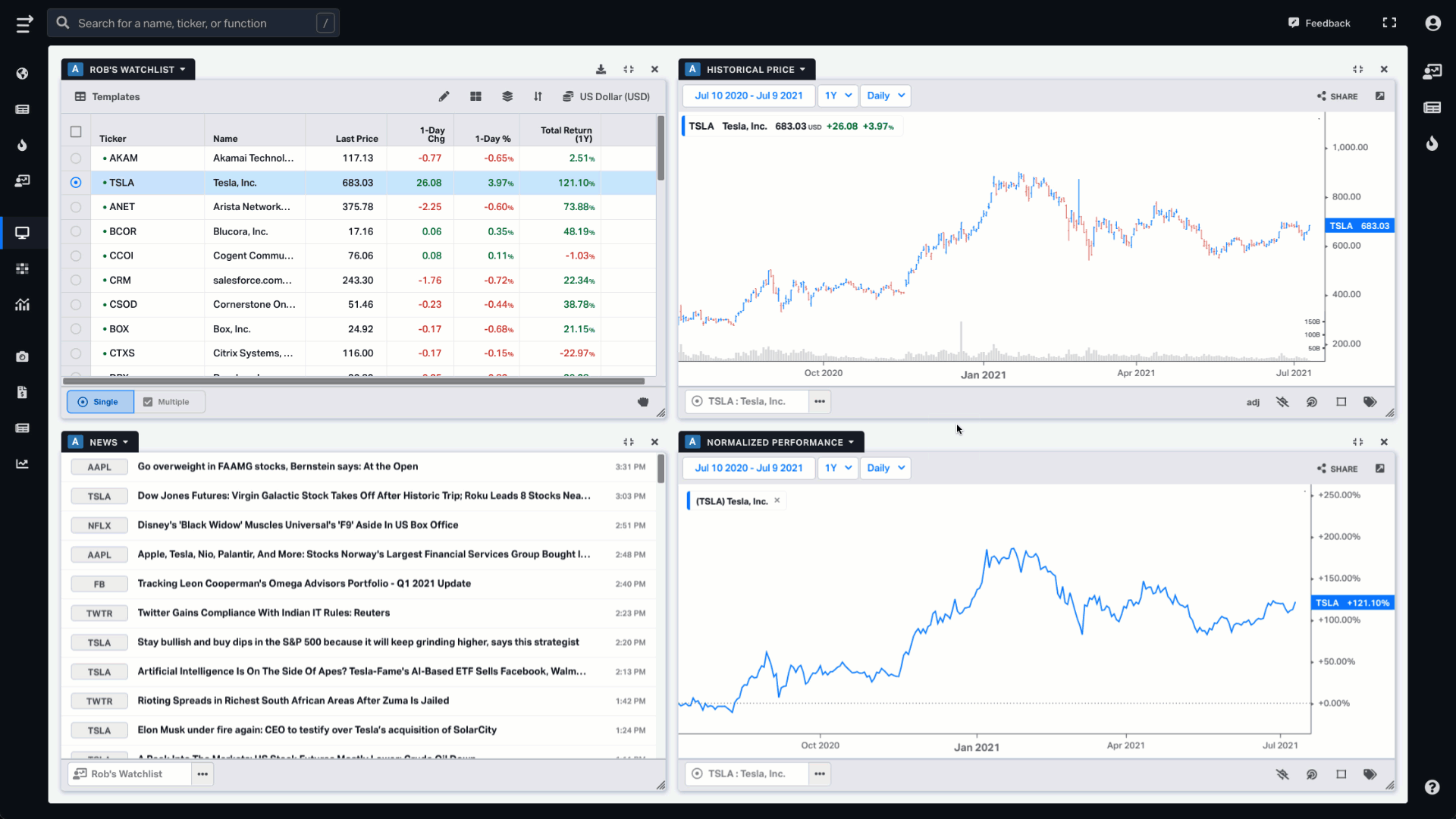
Task: Click the pencil edit icon in watchlist
Action: click(444, 96)
